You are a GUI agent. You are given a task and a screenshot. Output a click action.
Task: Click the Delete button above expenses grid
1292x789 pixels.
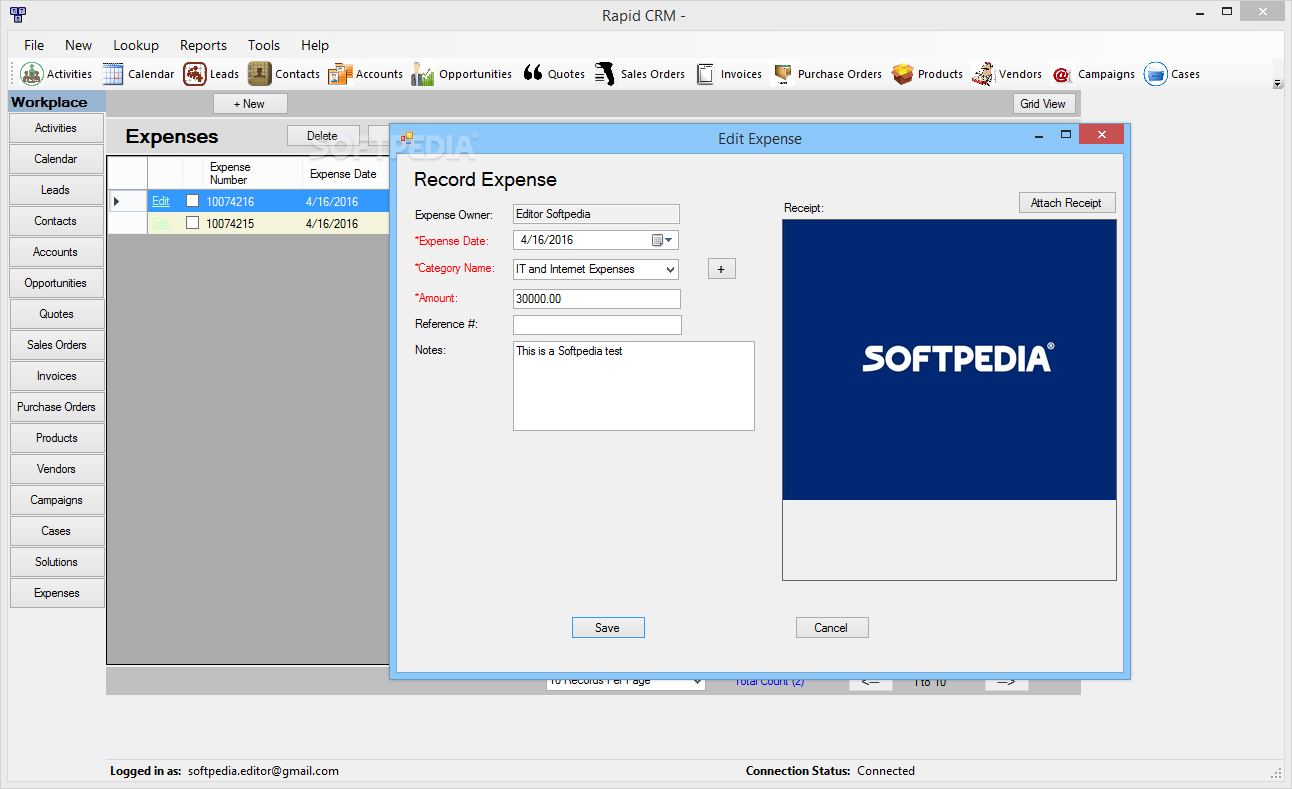tap(323, 136)
